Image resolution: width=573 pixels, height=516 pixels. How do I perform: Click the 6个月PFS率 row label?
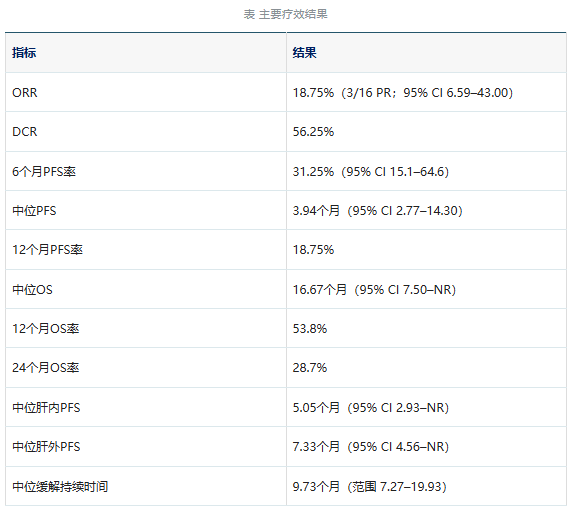point(44,171)
